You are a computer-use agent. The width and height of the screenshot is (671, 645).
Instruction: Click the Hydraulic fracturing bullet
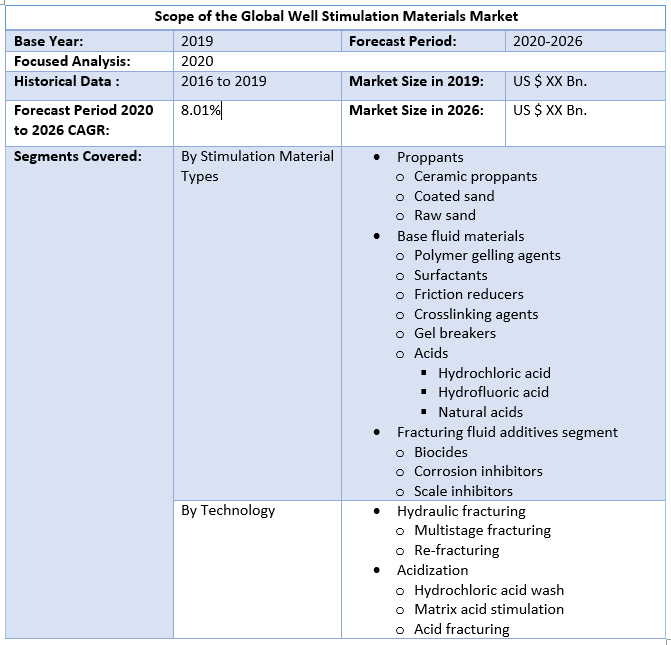[461, 510]
